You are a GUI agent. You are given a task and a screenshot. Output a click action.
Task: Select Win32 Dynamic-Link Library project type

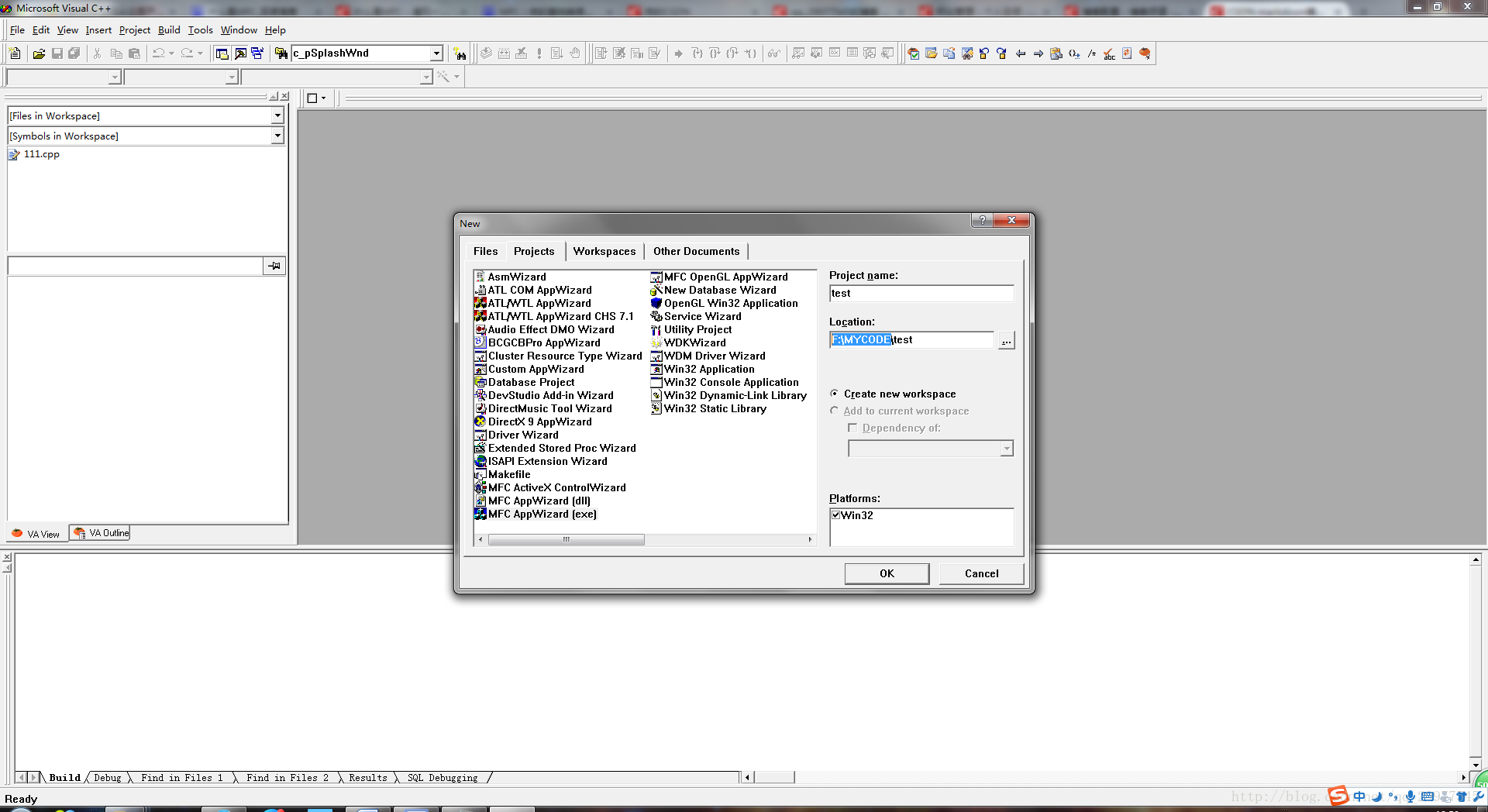pos(728,395)
